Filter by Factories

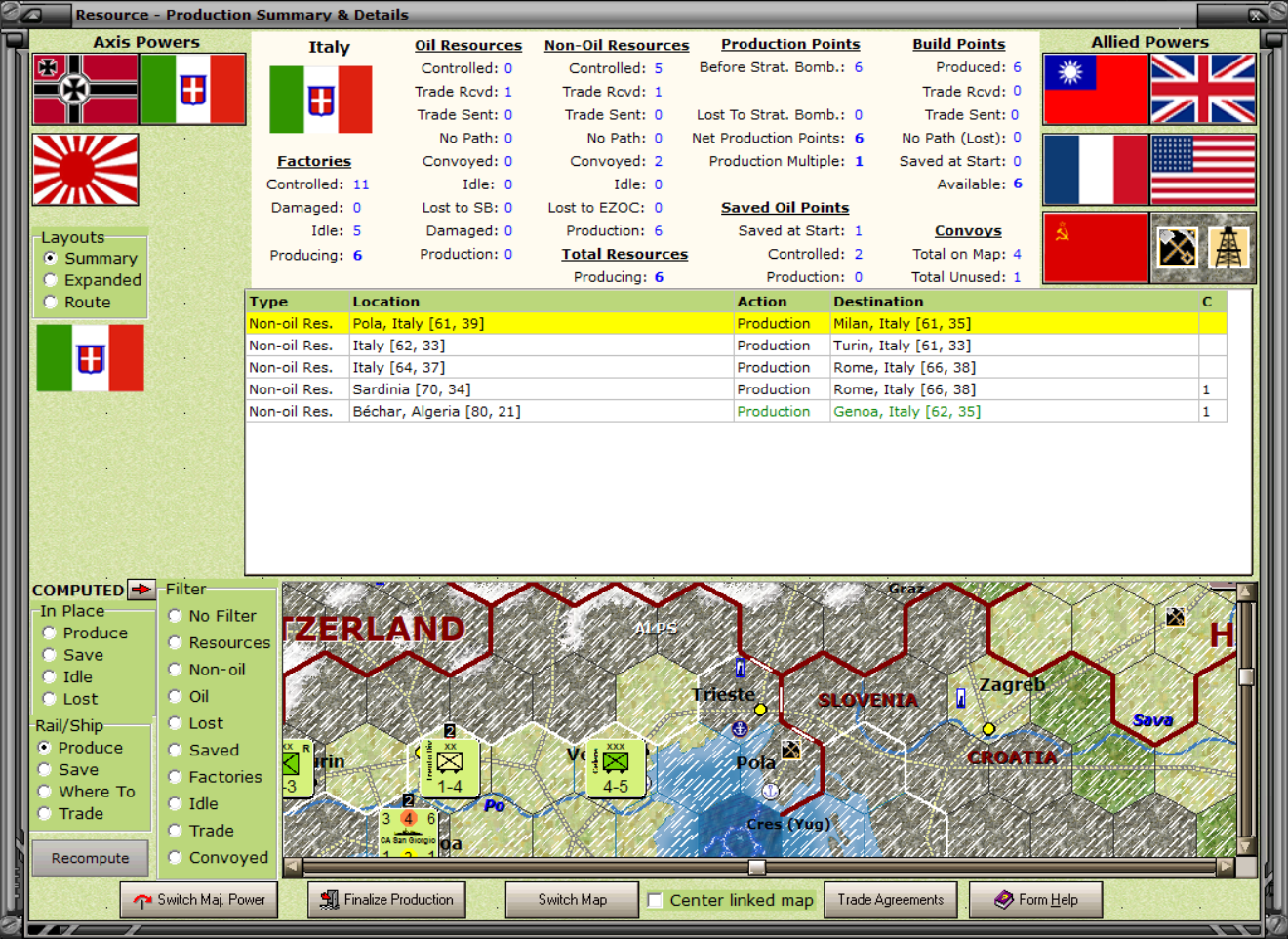176,777
